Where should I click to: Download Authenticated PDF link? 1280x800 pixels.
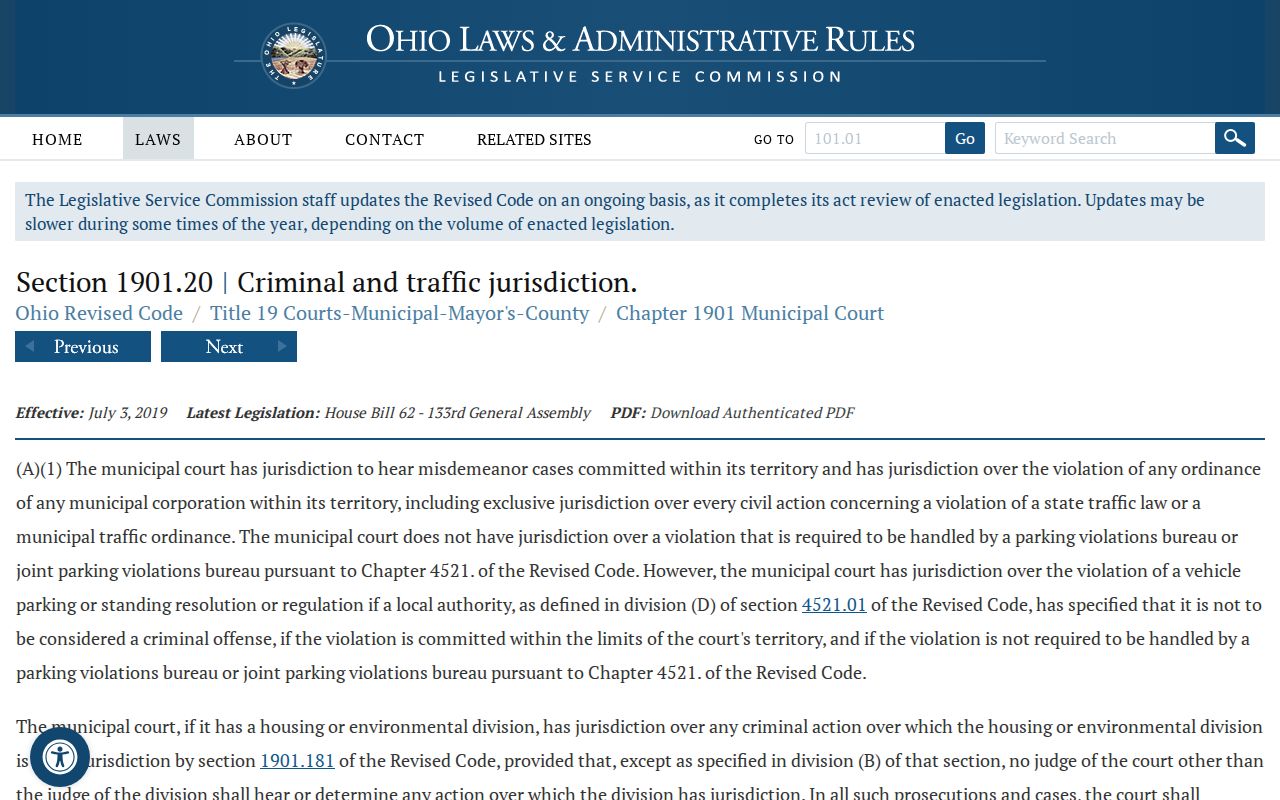point(752,412)
